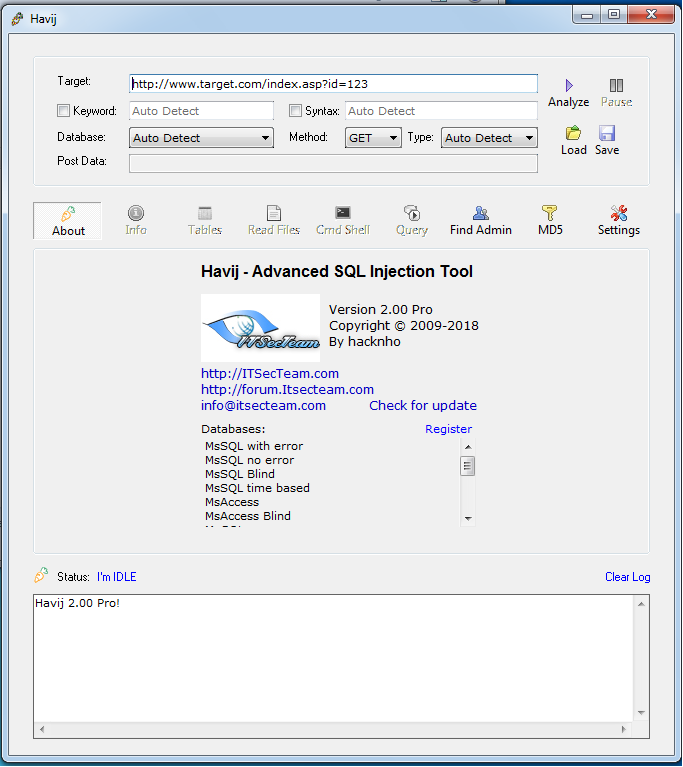
Task: Click the "Havij 2.00 Pro!" log line
Action: click(x=77, y=603)
